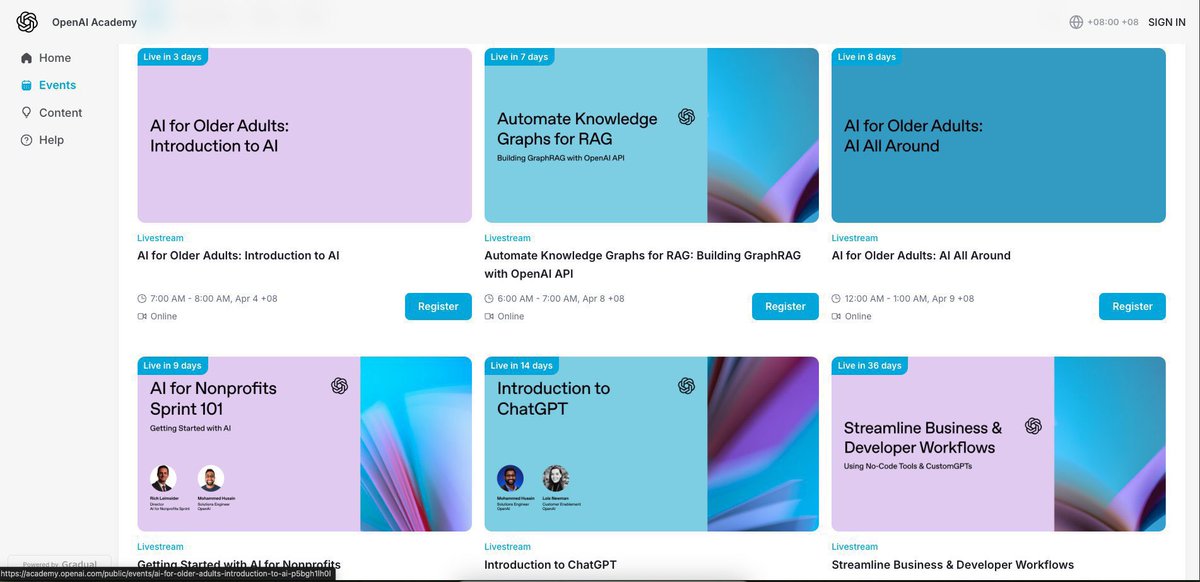Register for AI for Older Adults: Introduction to AI

(438, 306)
